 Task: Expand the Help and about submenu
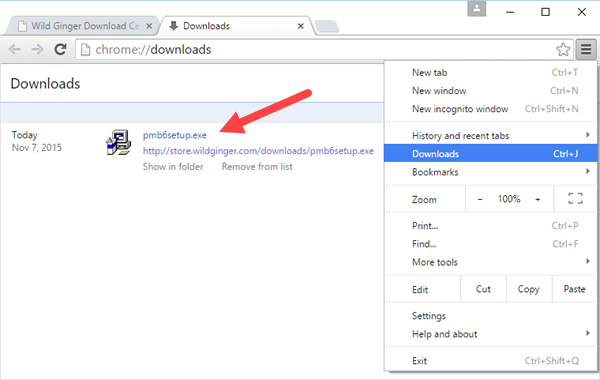click(x=491, y=334)
